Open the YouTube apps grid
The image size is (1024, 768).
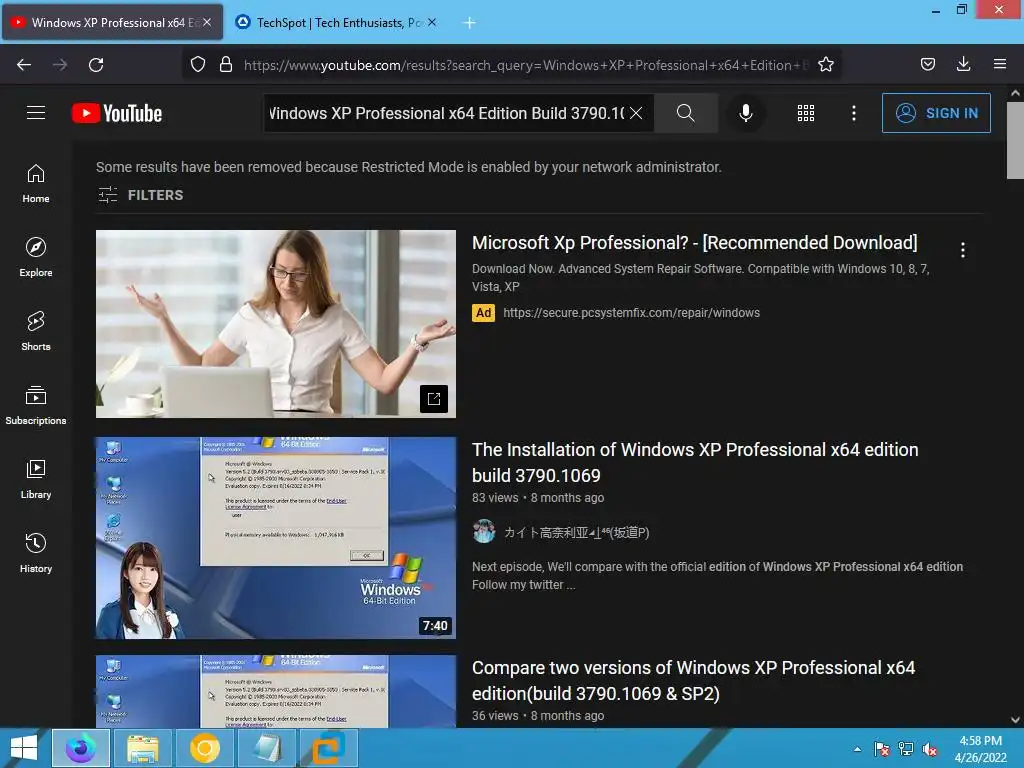pyautogui.click(x=806, y=113)
